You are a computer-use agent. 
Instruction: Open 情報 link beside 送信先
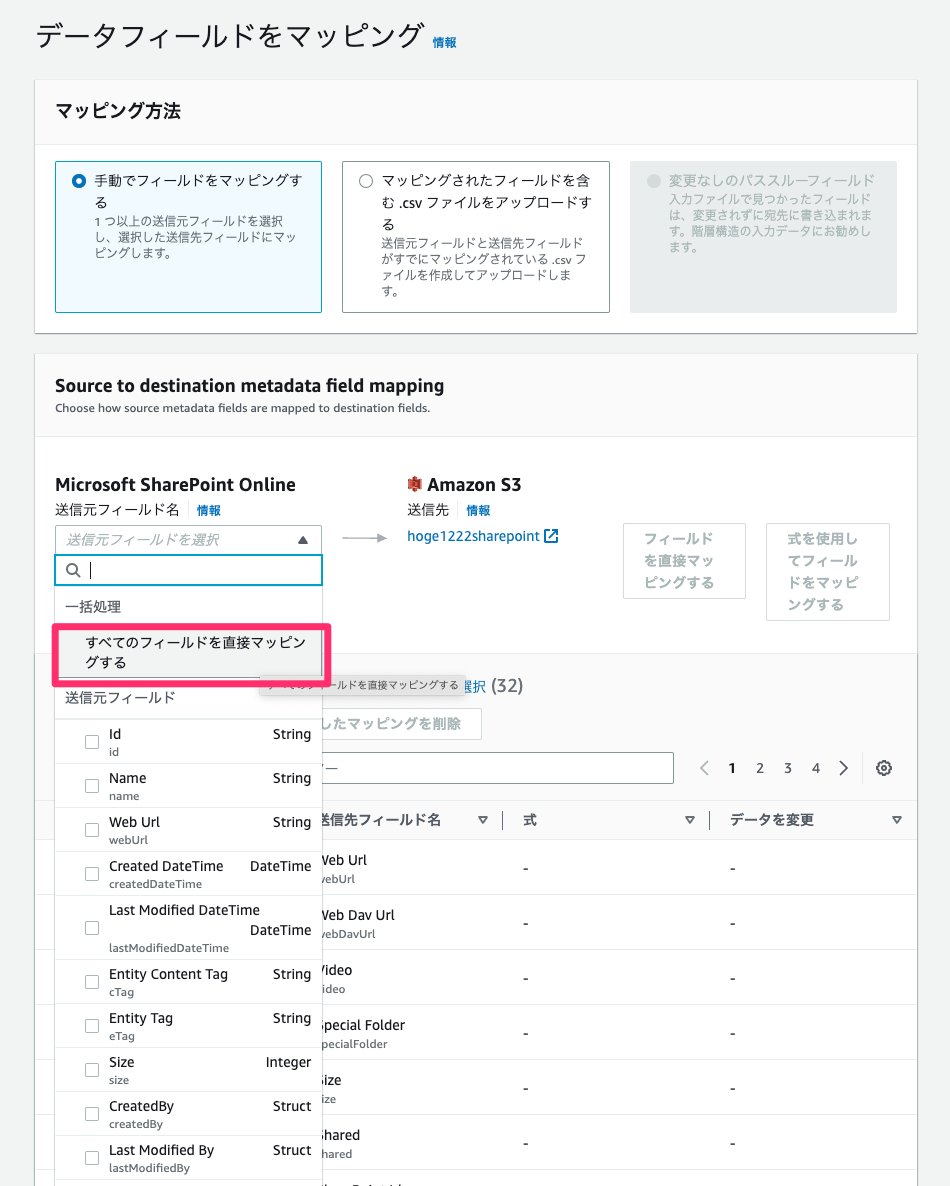(x=478, y=511)
